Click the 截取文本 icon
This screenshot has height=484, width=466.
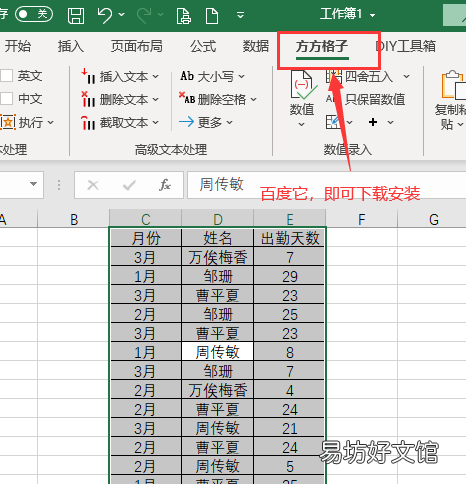click(88, 123)
